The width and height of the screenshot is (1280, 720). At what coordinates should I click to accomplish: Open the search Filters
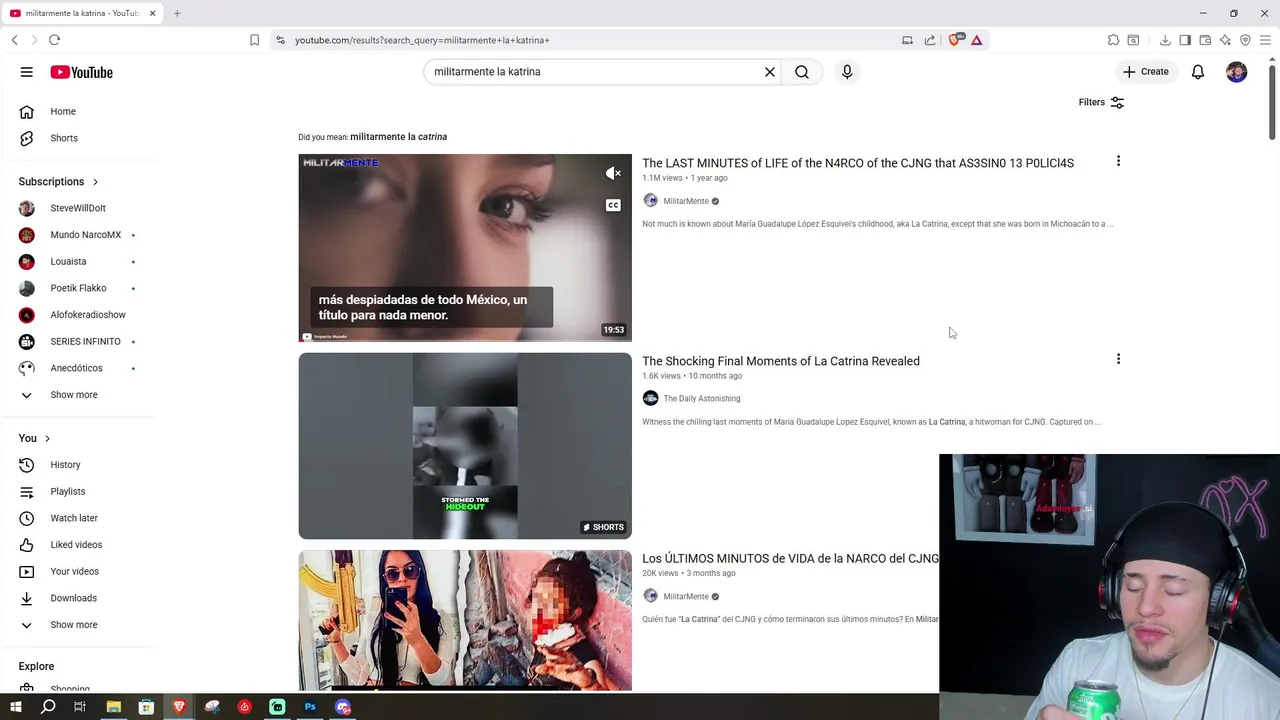(x=1101, y=102)
